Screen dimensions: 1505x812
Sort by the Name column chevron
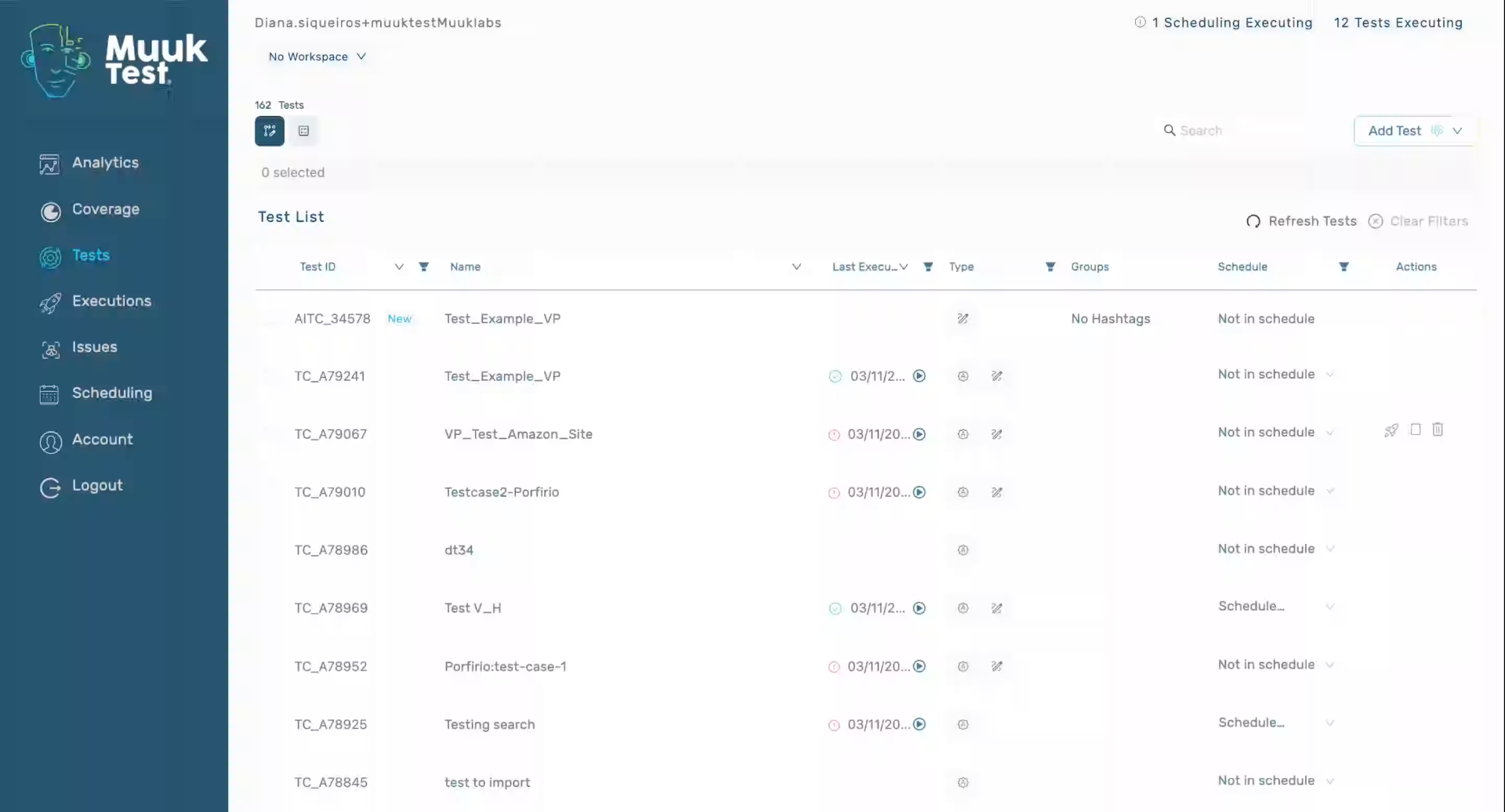pos(796,267)
